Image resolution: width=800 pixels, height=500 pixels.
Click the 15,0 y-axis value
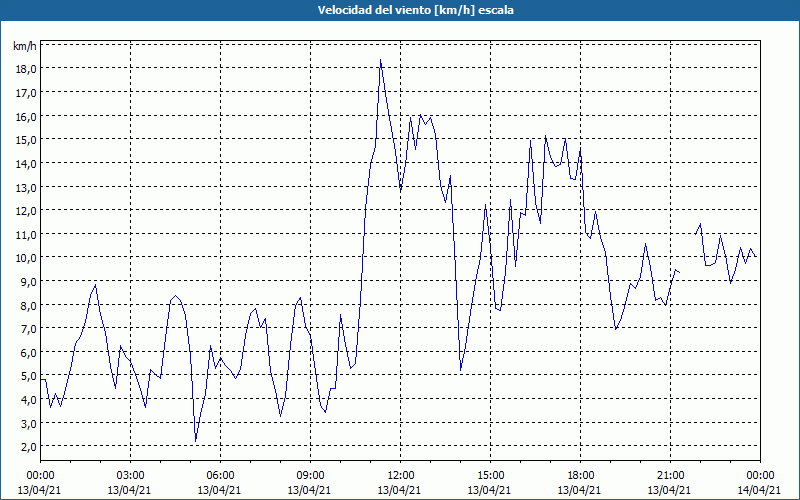point(26,140)
